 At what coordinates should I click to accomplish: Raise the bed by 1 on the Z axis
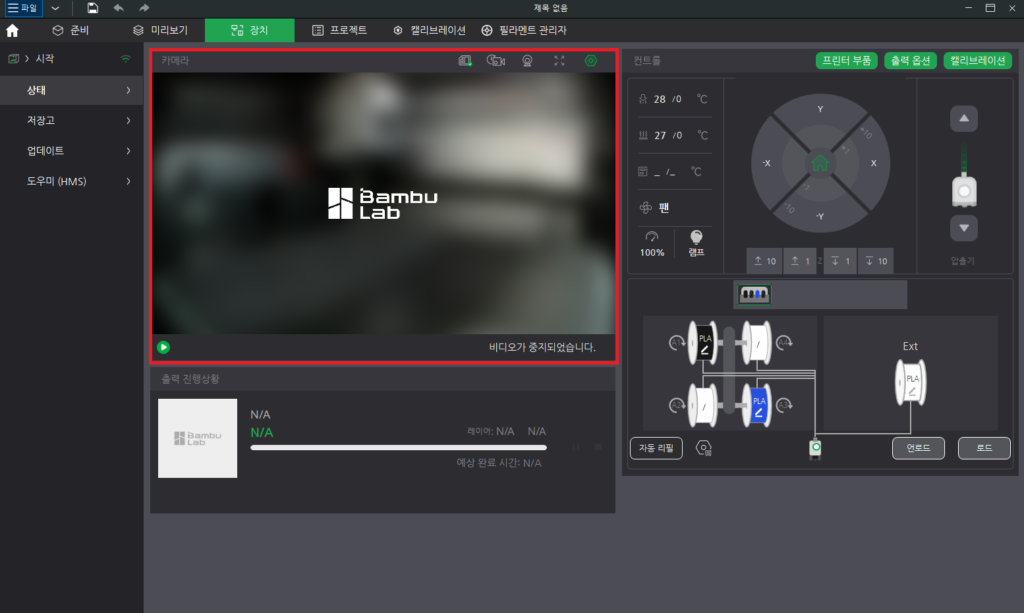[800, 261]
